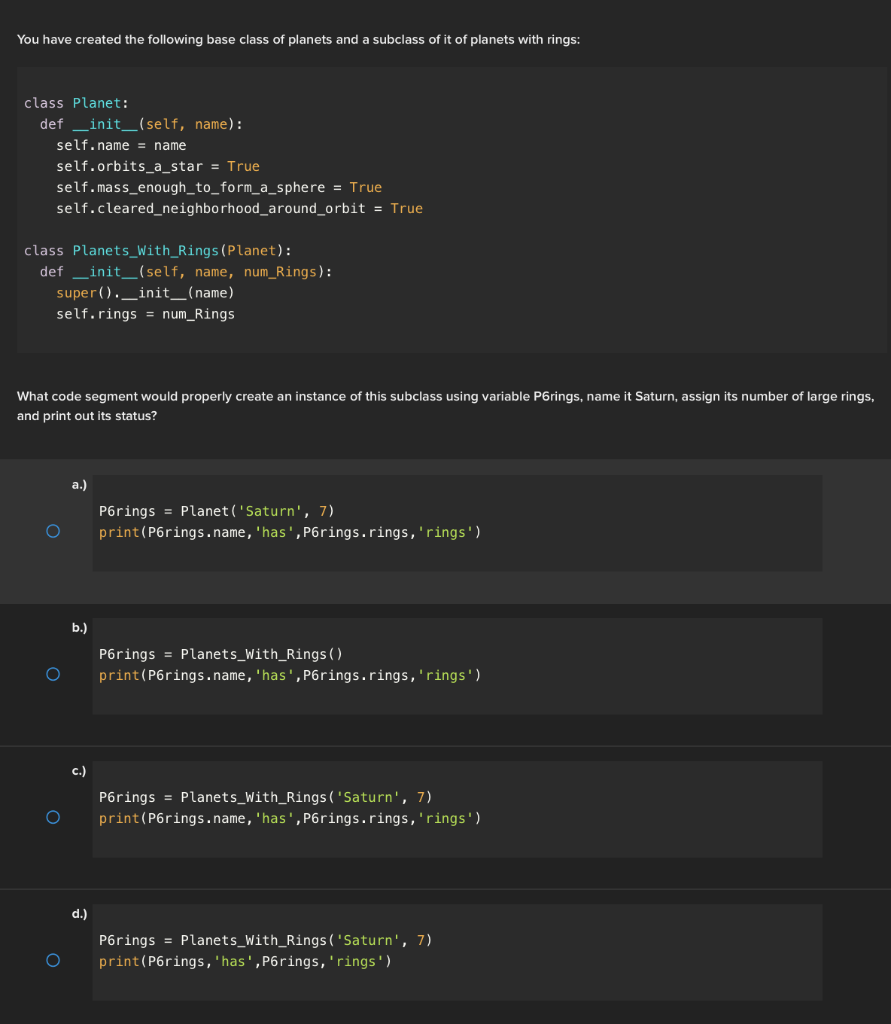This screenshot has width=891, height=1024.
Task: Select the radio button for option b
Action: click(x=52, y=675)
